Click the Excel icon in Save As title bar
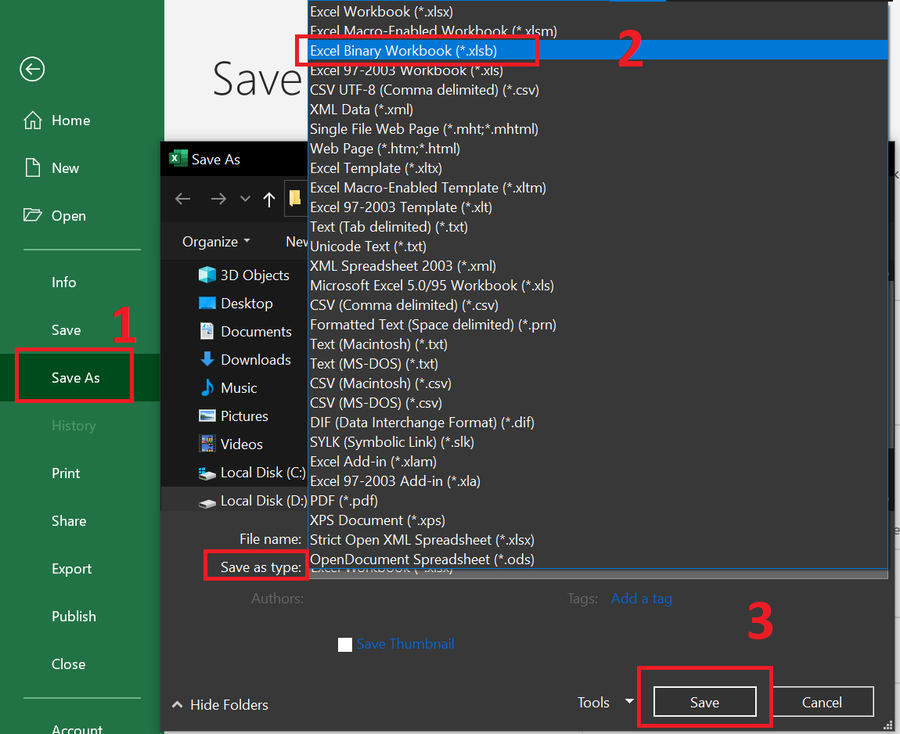The height and width of the screenshot is (734, 900). click(179, 158)
